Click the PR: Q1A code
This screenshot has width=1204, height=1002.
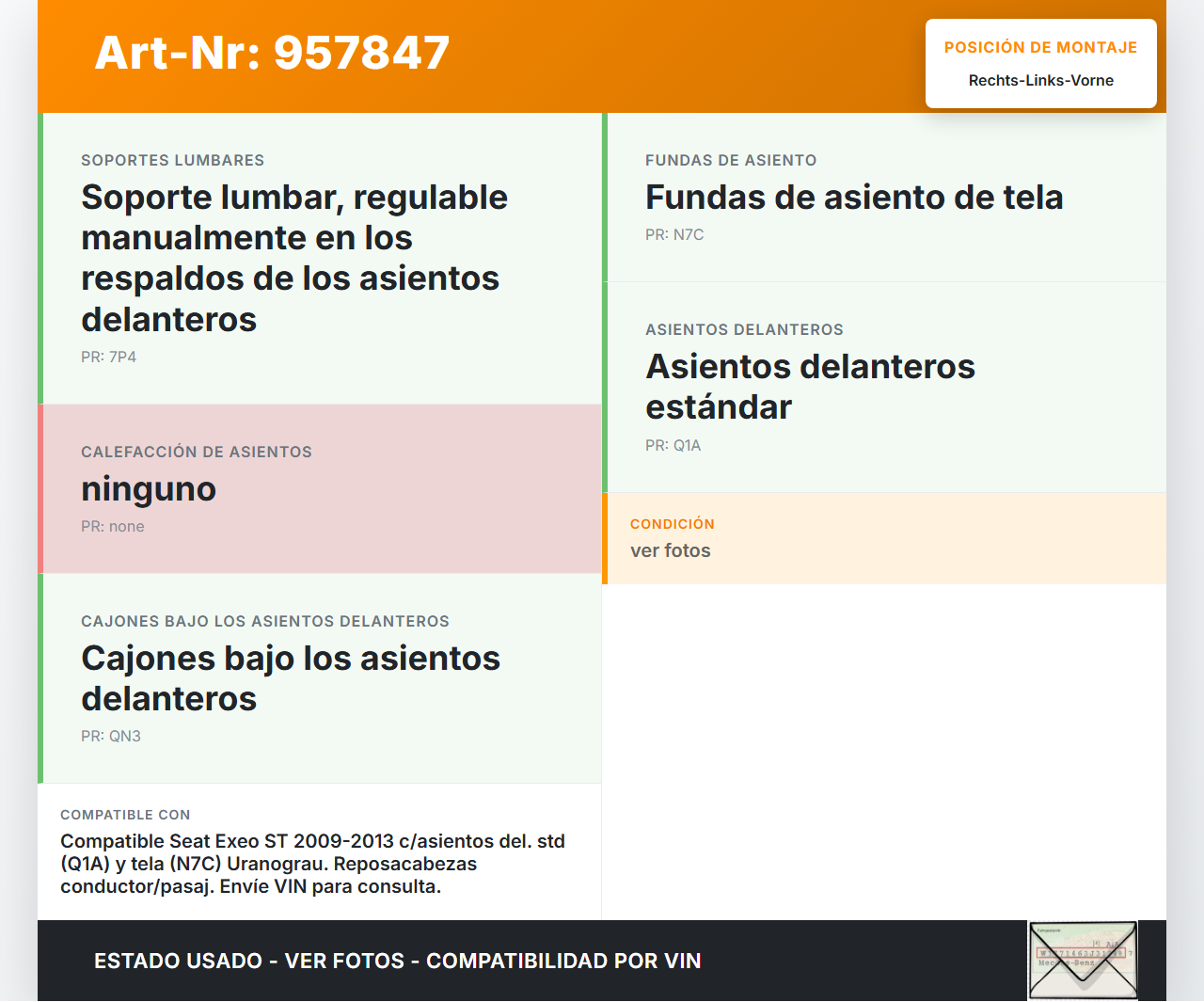[x=673, y=446]
